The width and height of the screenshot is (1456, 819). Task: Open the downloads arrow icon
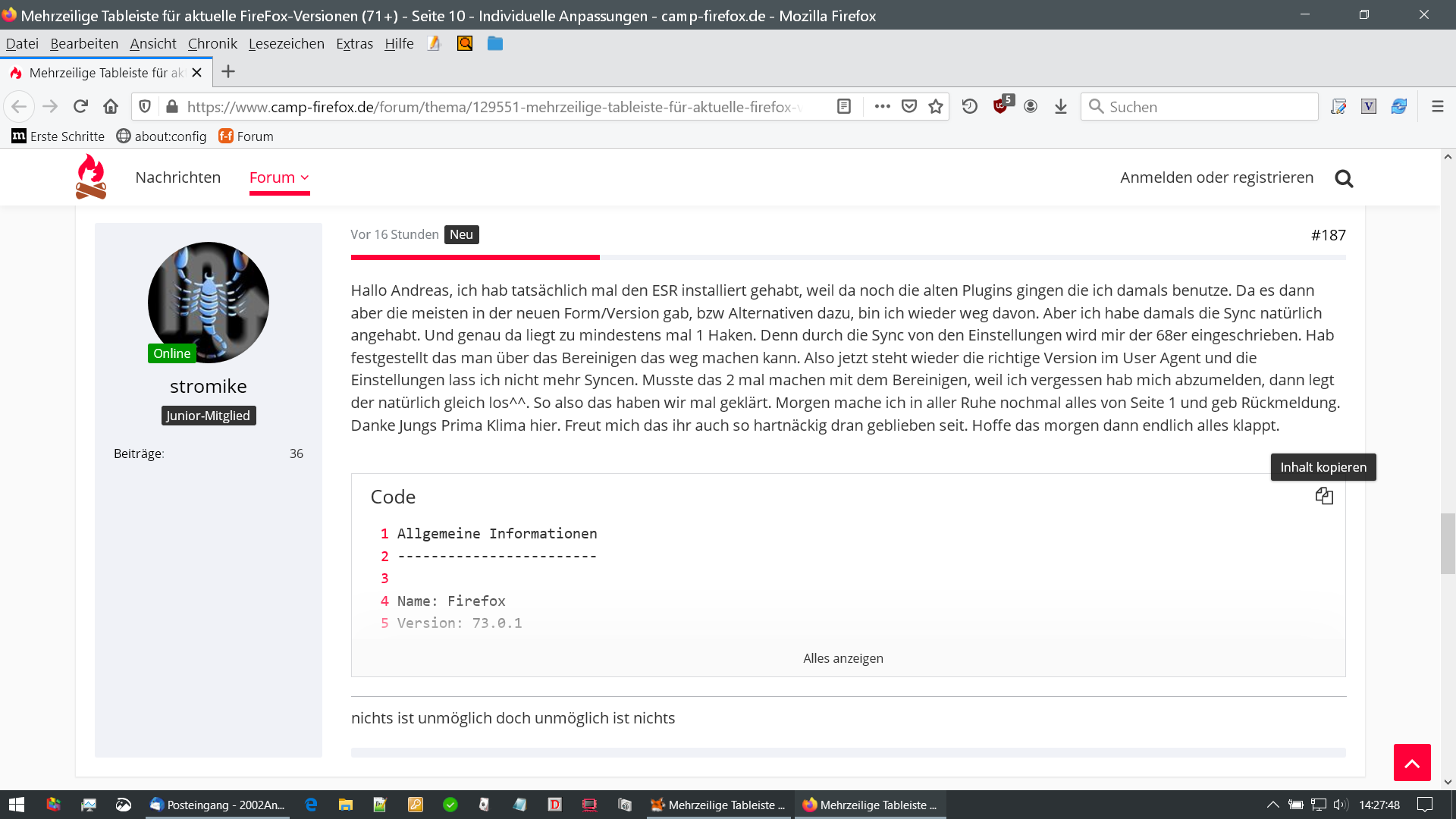pyautogui.click(x=1061, y=107)
